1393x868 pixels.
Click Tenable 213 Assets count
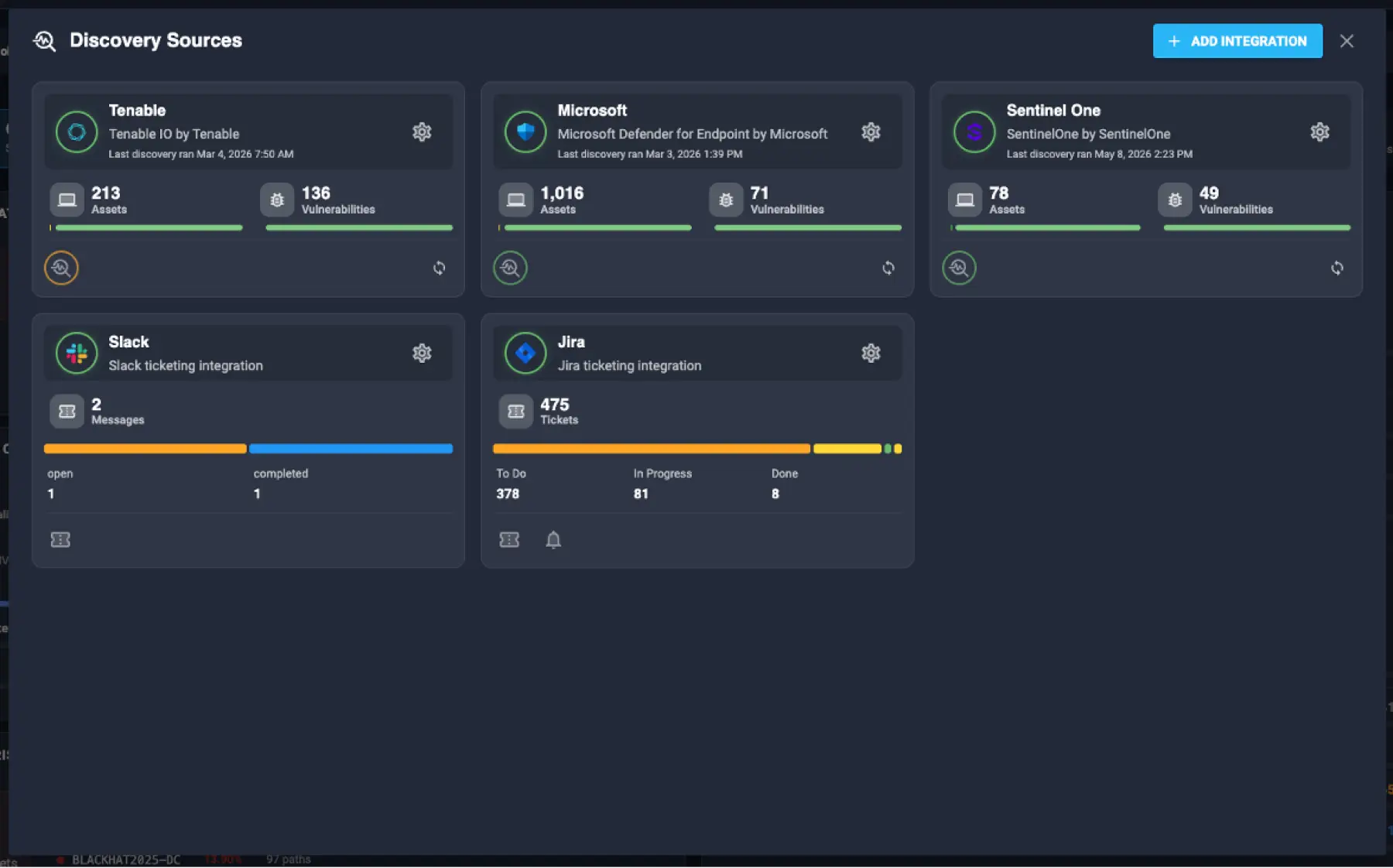106,193
